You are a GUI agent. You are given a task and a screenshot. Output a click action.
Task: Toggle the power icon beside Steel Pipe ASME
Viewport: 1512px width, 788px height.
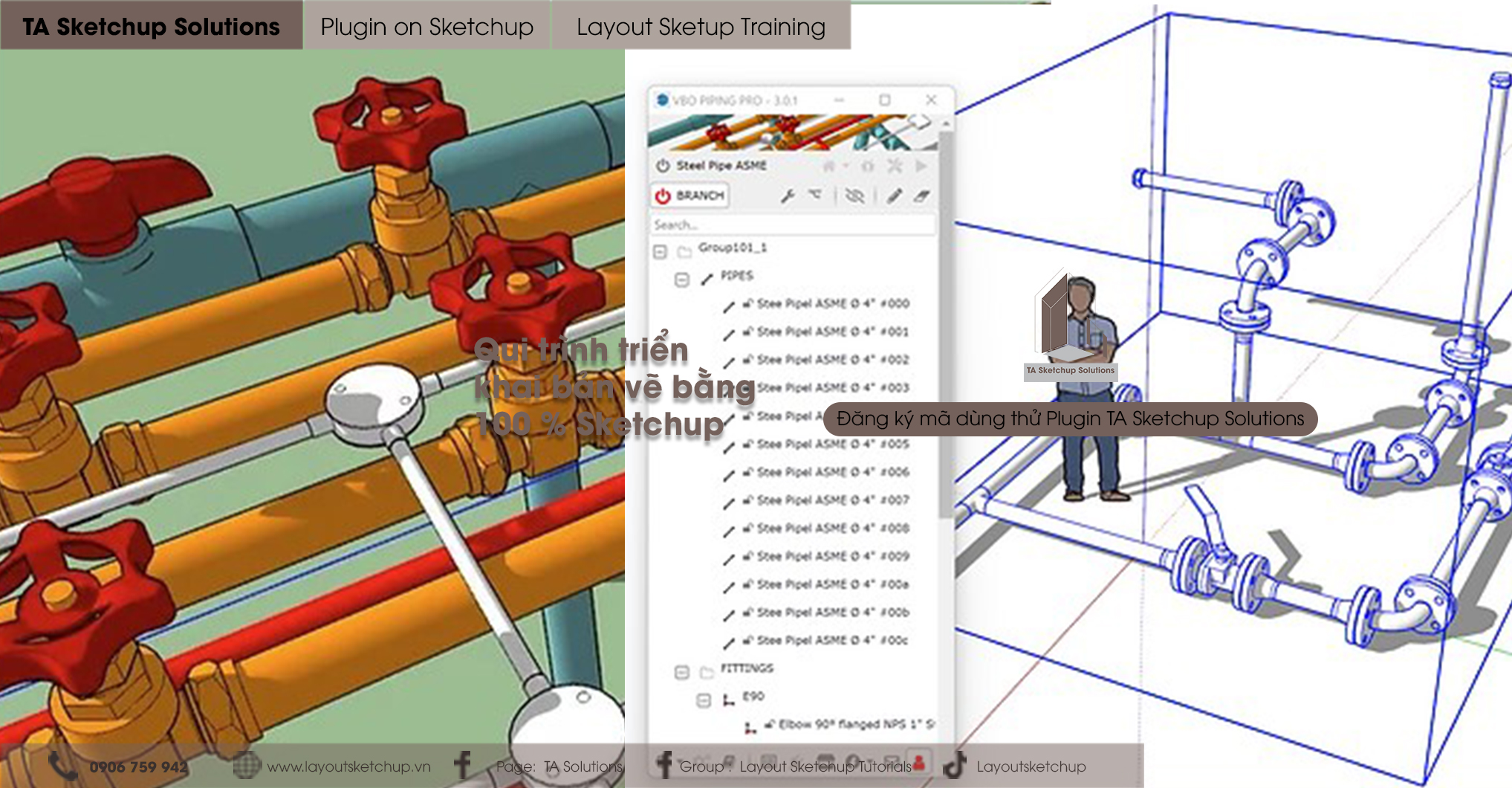coord(663,165)
